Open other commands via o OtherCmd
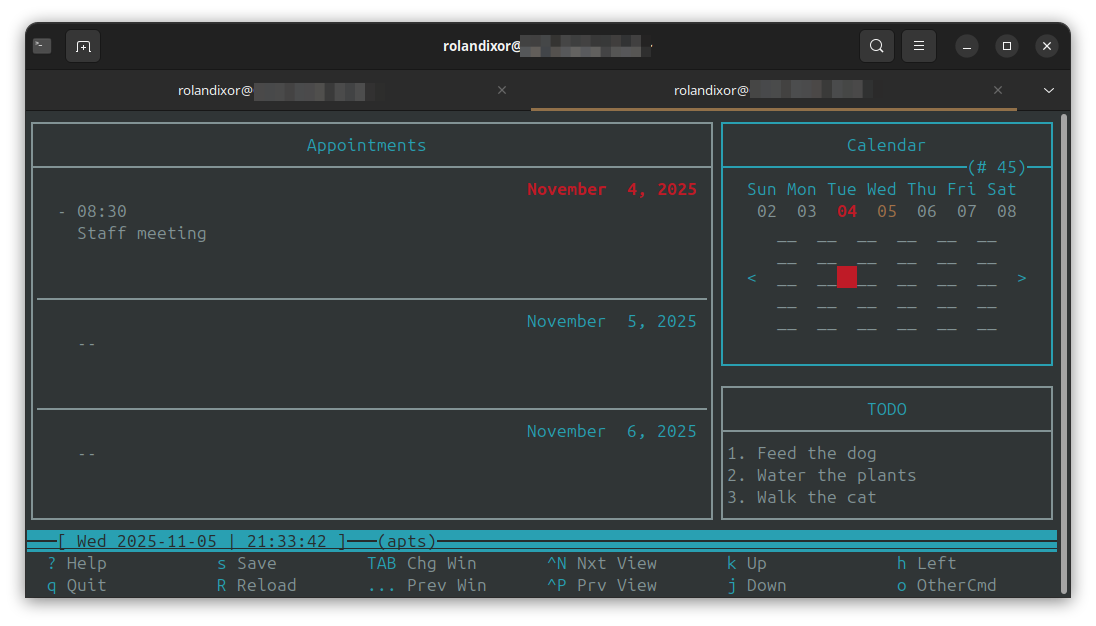Viewport: 1096px width, 626px height. pos(946,585)
